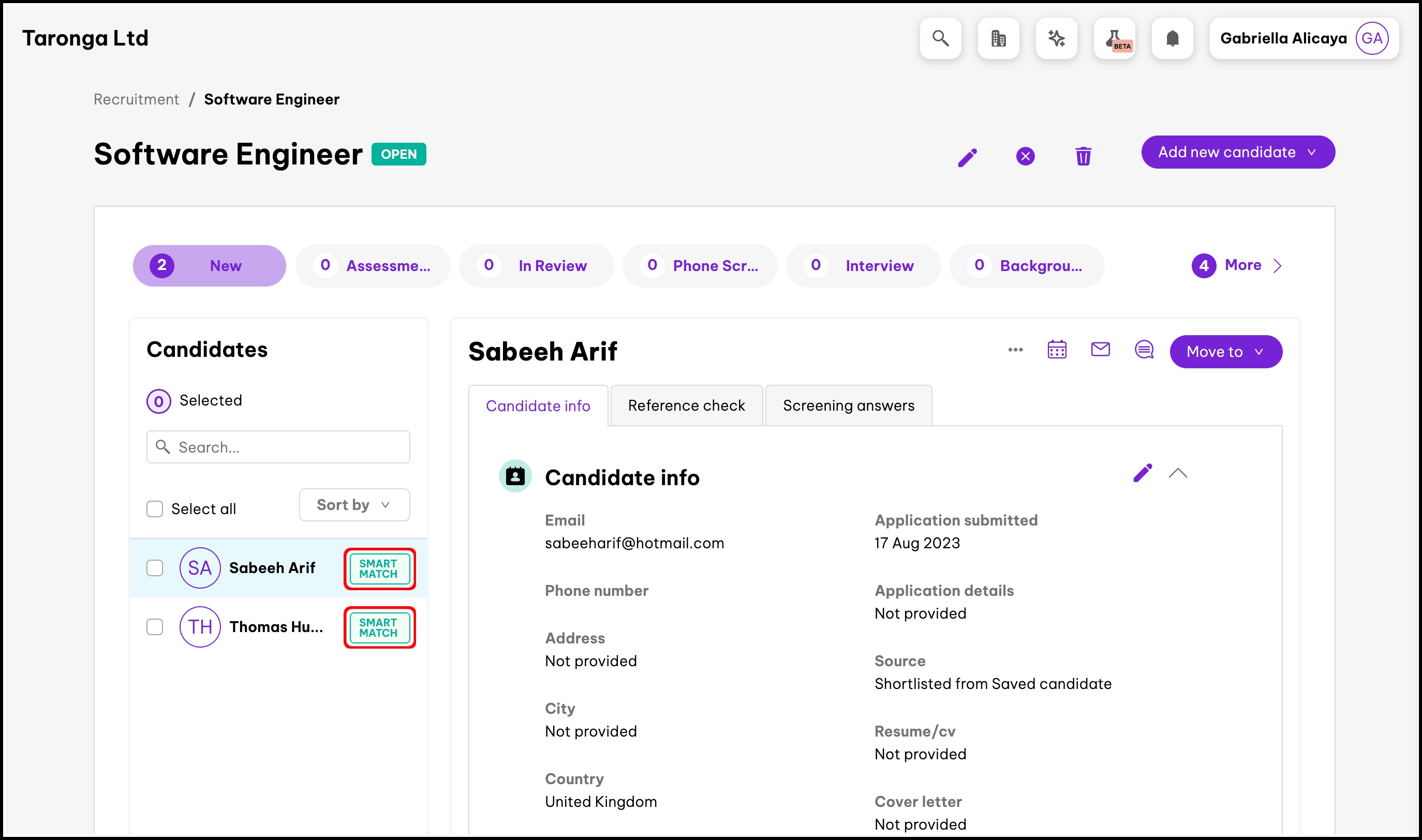
Task: Click the search magnifier in candidates box
Action: click(162, 446)
